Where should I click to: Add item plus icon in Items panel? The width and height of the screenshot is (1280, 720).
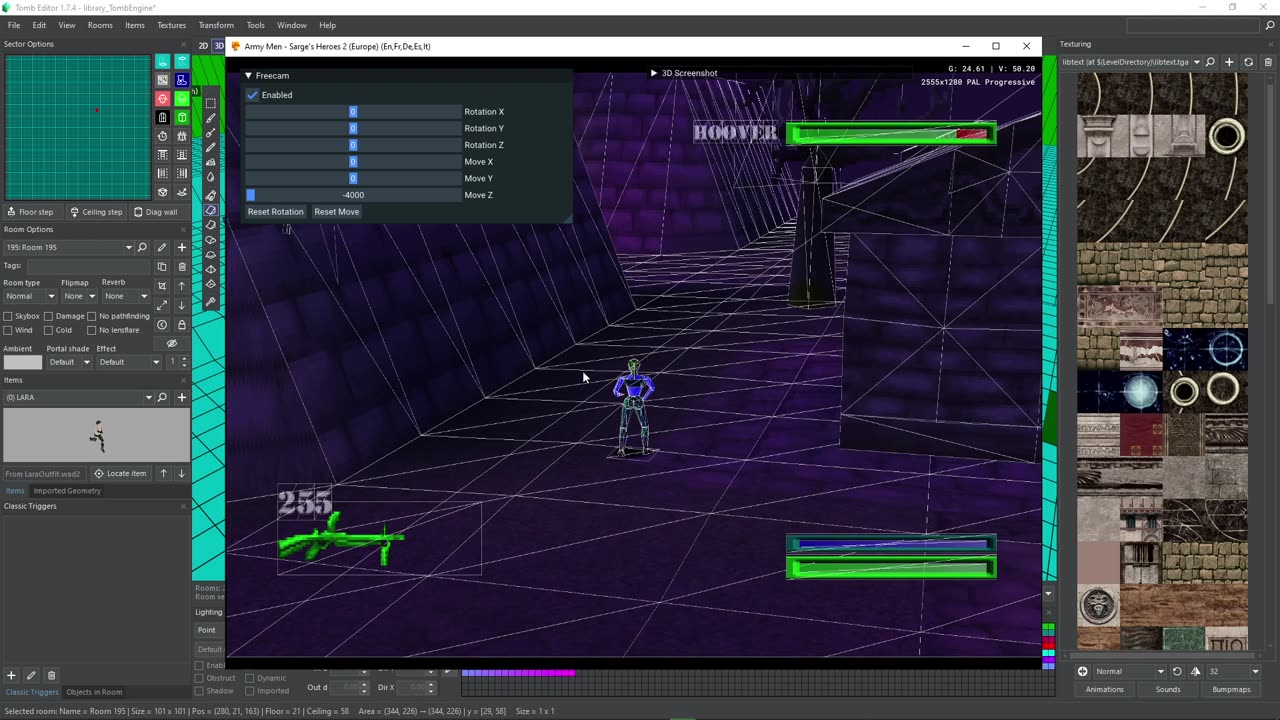point(182,397)
